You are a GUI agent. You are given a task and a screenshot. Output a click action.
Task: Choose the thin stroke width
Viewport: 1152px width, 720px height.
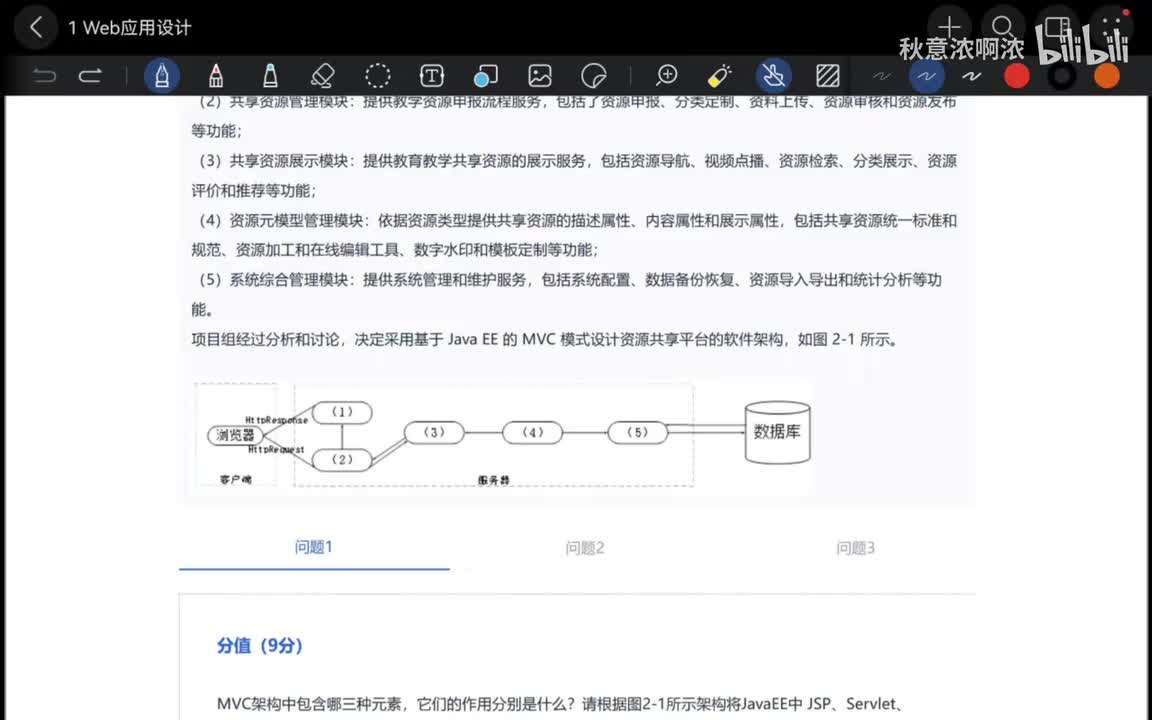(x=882, y=76)
